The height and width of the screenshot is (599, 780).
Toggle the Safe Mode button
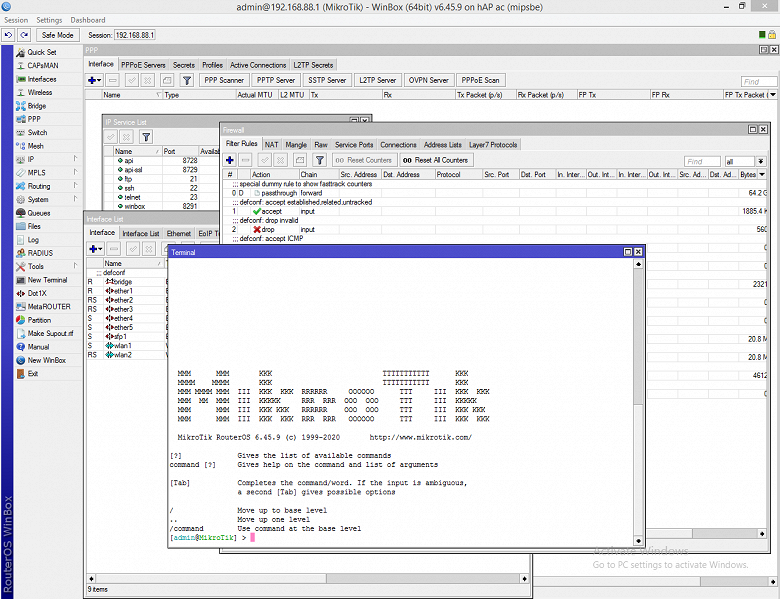coord(60,35)
